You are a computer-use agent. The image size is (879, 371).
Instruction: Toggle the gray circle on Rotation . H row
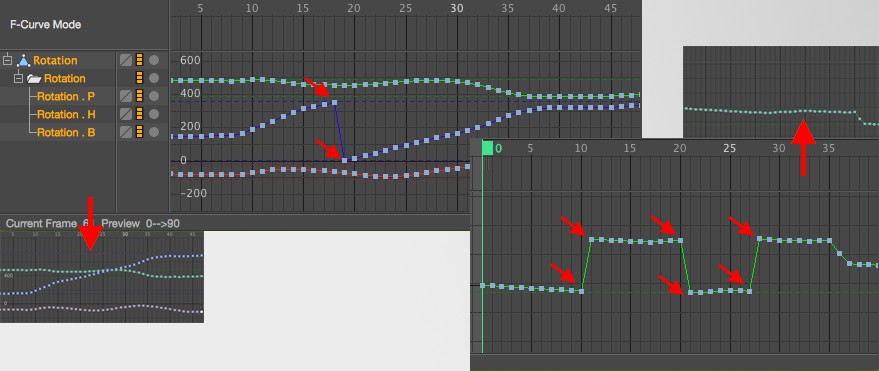[154, 114]
